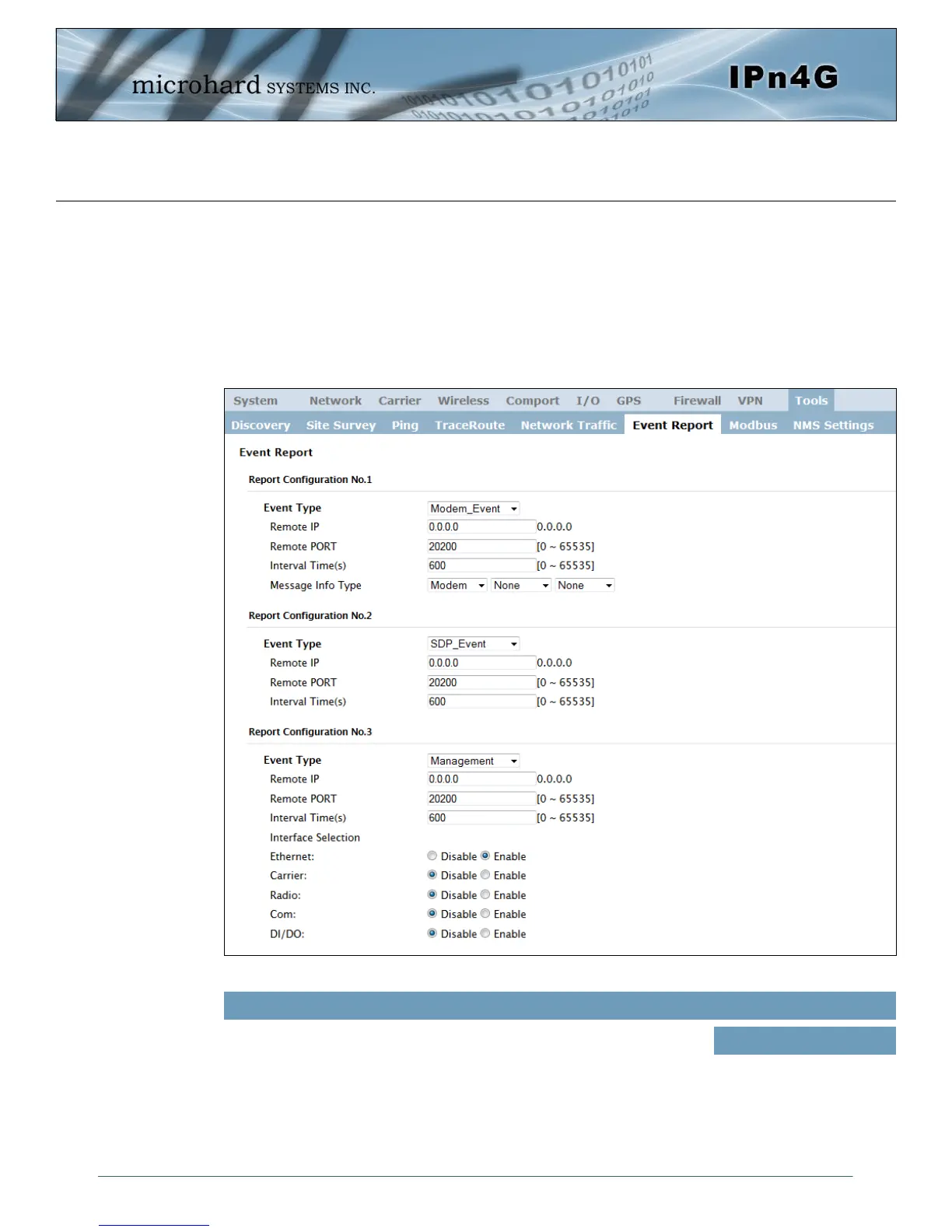Select the NMS Settings sub-tab
952x1232 pixels.
coord(833,425)
